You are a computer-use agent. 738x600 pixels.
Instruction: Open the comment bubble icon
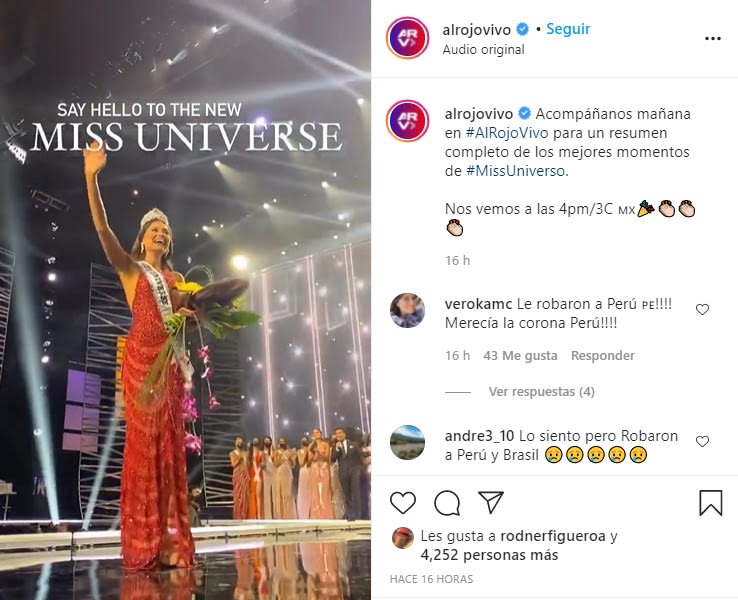tap(447, 503)
